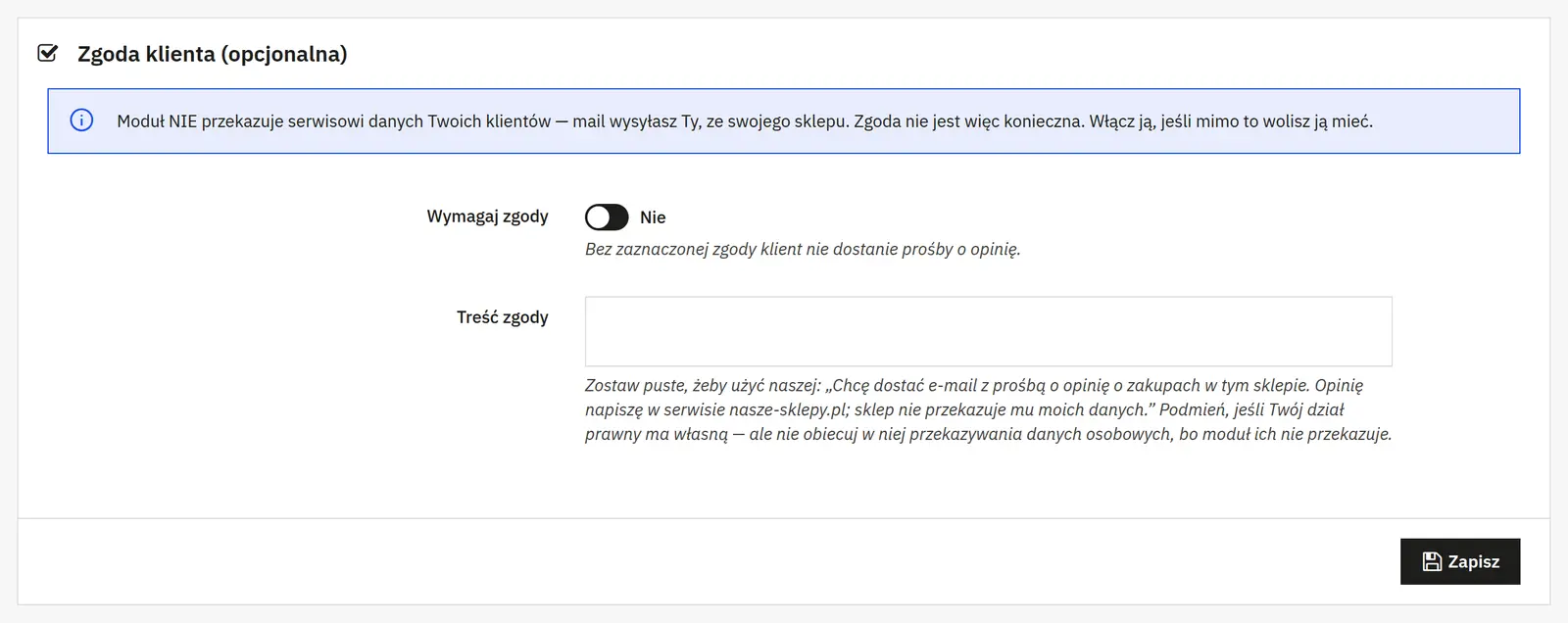This screenshot has width=1568, height=623.
Task: Click the blue info circle icon in alert
Action: 81,120
